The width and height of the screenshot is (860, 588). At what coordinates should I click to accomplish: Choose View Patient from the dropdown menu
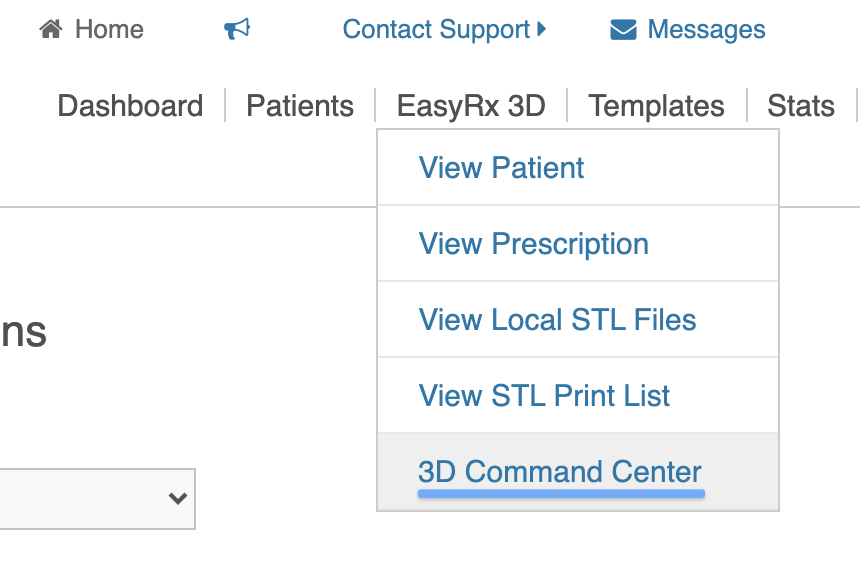click(578, 167)
